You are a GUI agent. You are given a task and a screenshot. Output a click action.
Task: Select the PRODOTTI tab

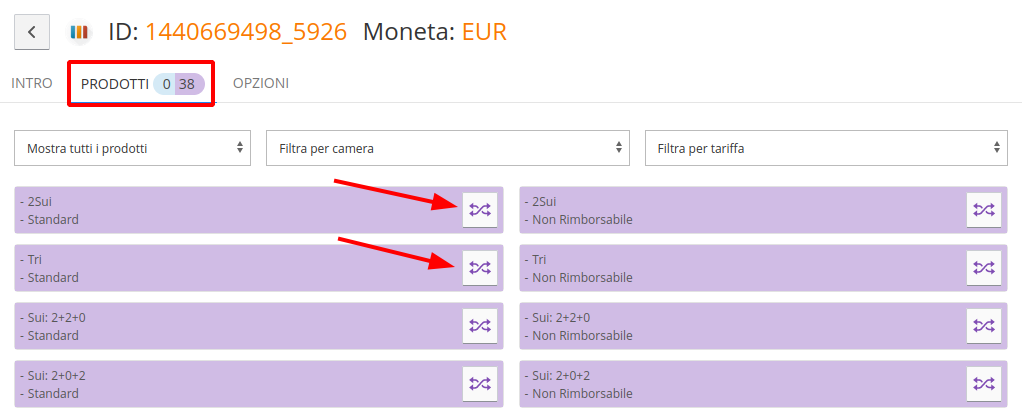click(115, 84)
